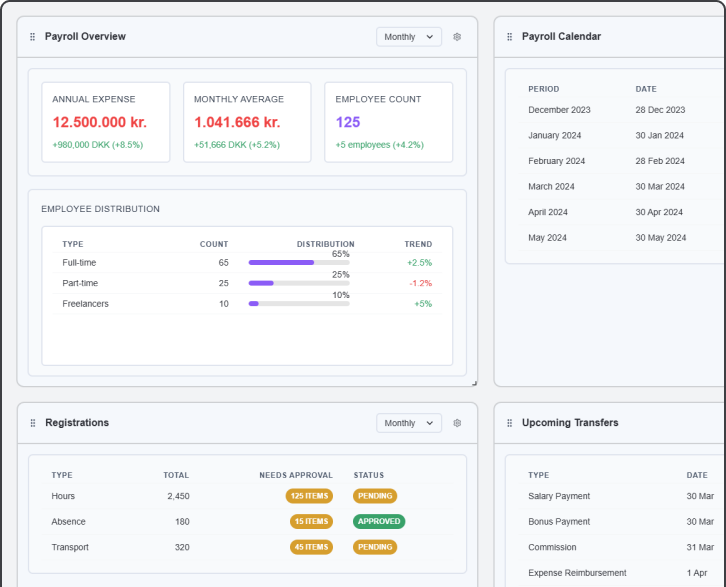Grab the Registrations drag handle
The image size is (726, 587).
tap(33, 423)
